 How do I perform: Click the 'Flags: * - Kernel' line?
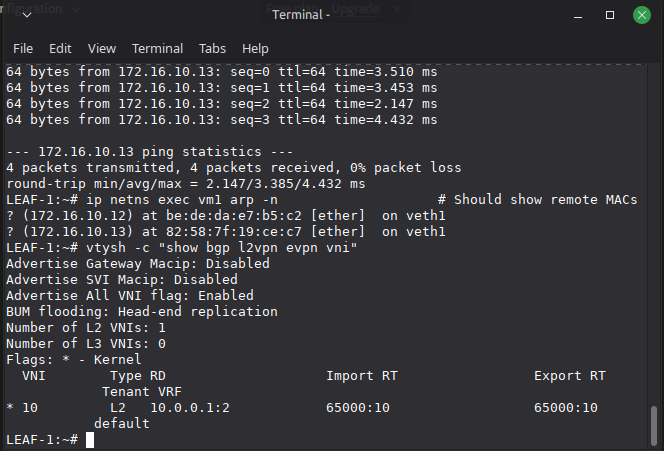(x=74, y=360)
